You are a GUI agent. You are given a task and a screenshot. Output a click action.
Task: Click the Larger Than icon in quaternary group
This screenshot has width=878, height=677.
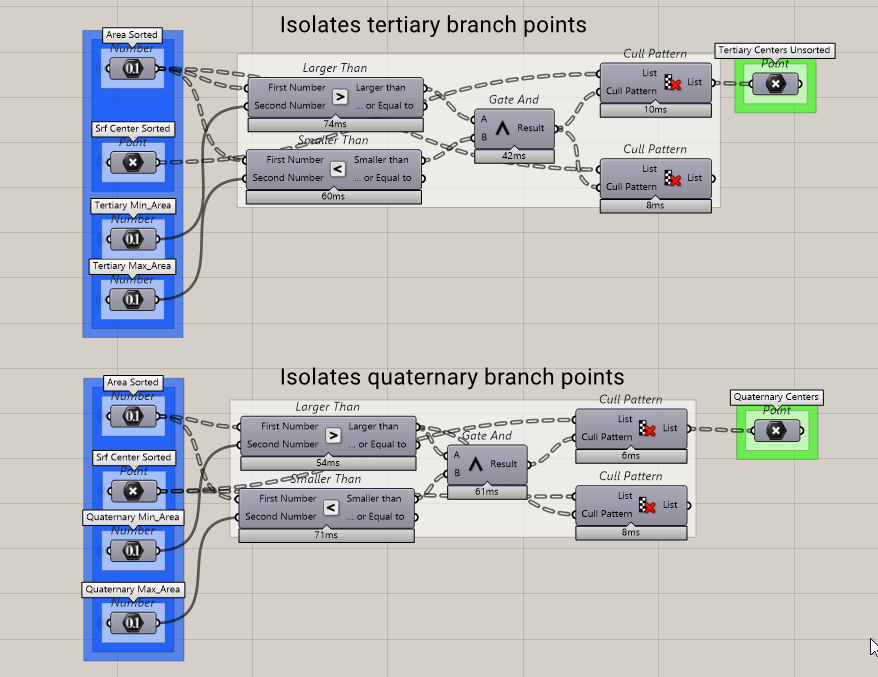333,435
